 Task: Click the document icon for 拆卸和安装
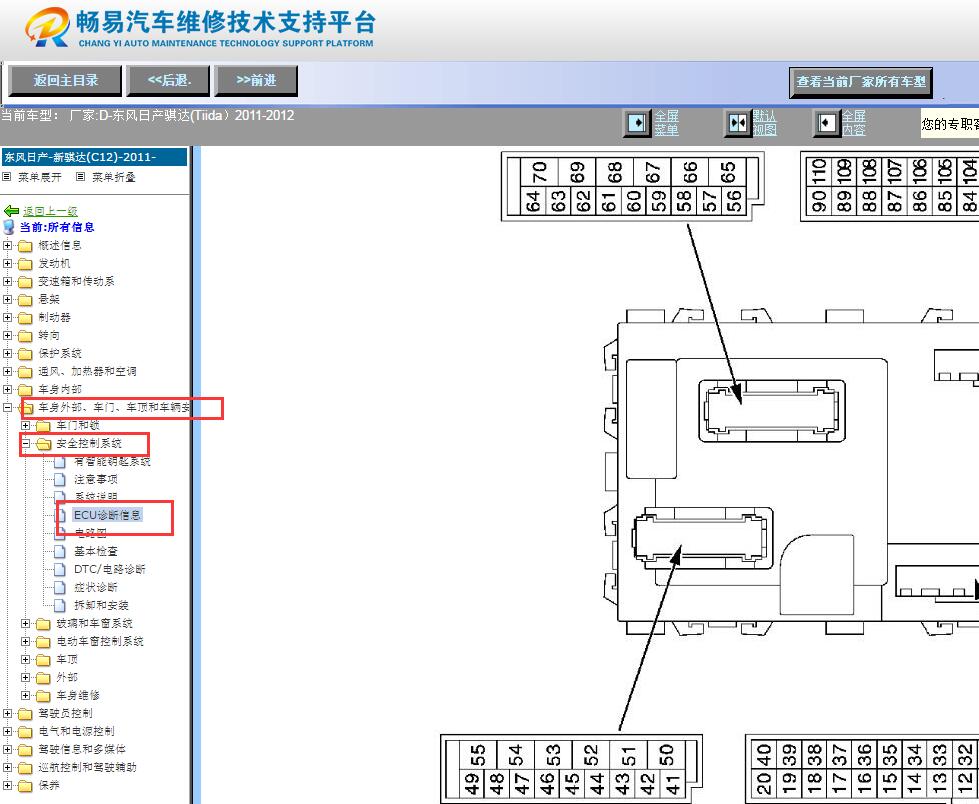click(x=60, y=605)
